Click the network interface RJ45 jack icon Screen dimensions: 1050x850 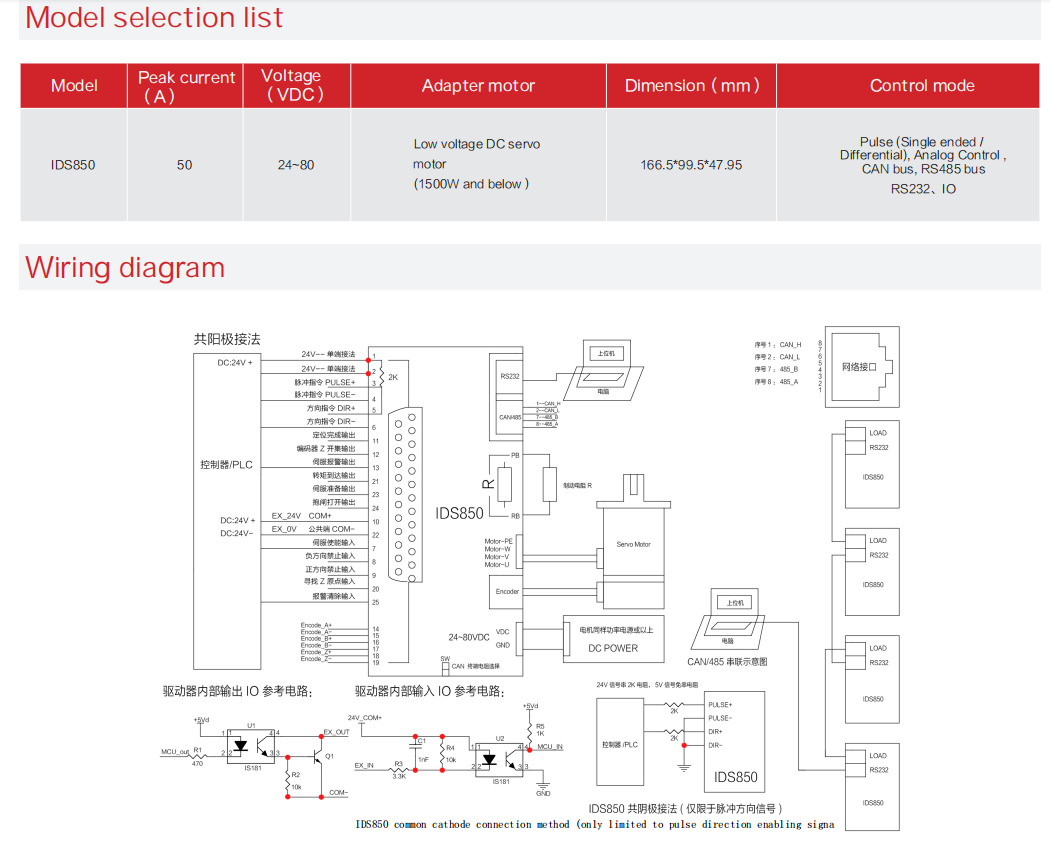point(860,366)
